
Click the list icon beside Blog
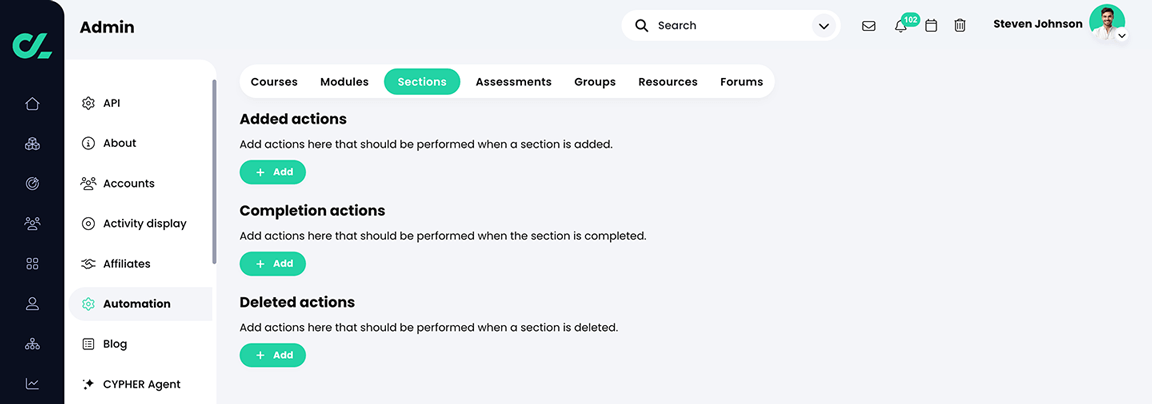[x=88, y=344]
